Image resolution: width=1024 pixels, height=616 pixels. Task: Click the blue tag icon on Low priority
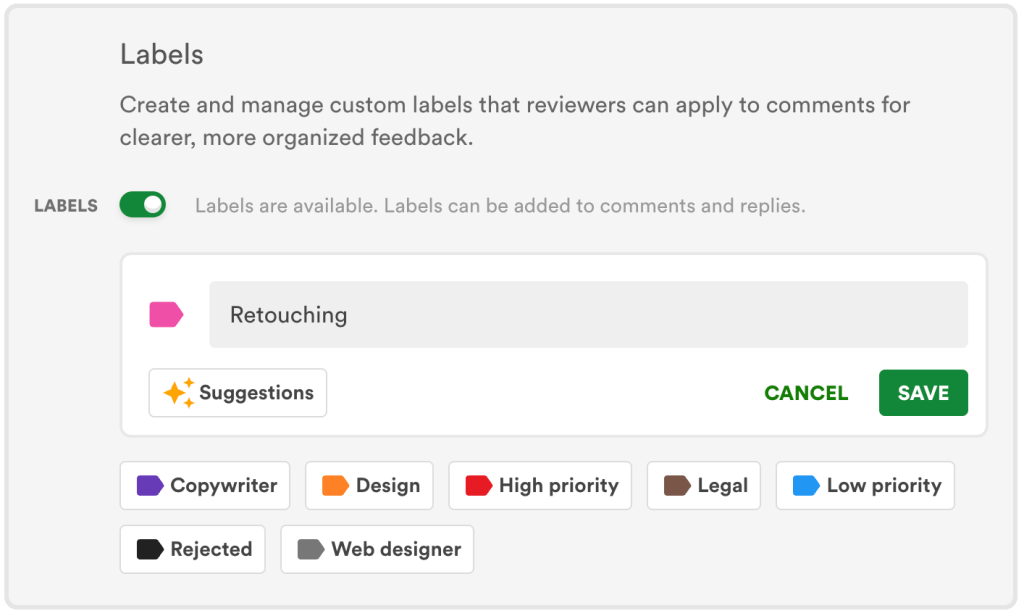[806, 485]
